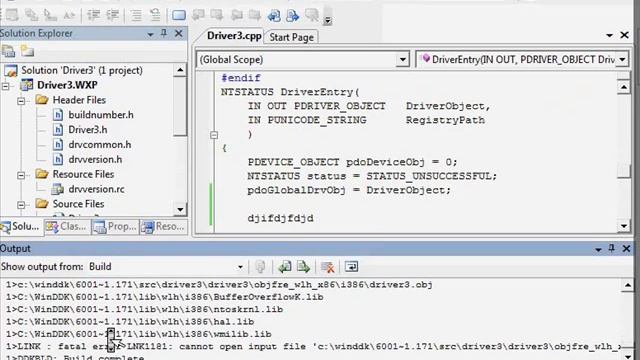Click the Output window scroll up arrow

pos(628,285)
